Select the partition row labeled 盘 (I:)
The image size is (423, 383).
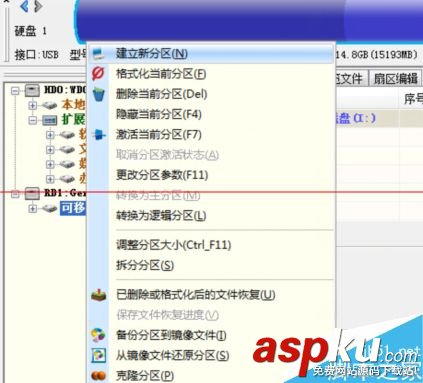click(378, 118)
